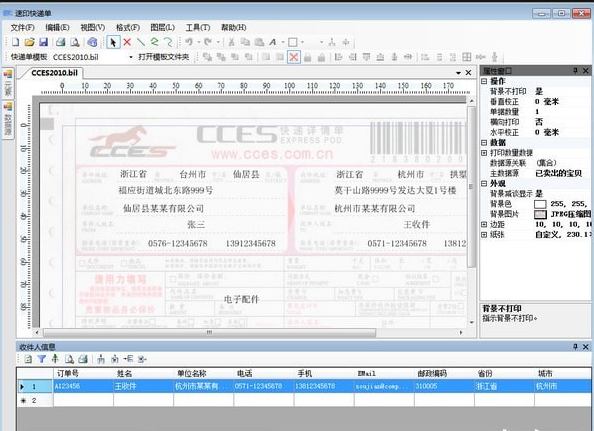Click the 打开模板文件夹 button
Image resolution: width=594 pixels, height=431 pixels.
click(x=164, y=57)
